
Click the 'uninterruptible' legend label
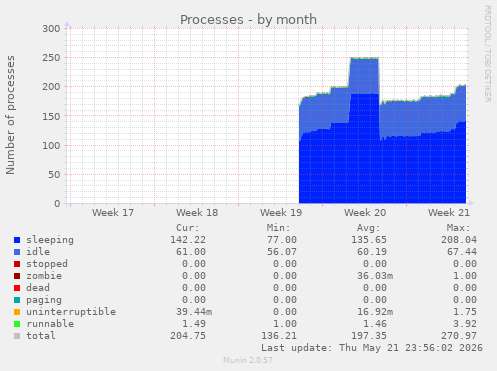click(71, 312)
